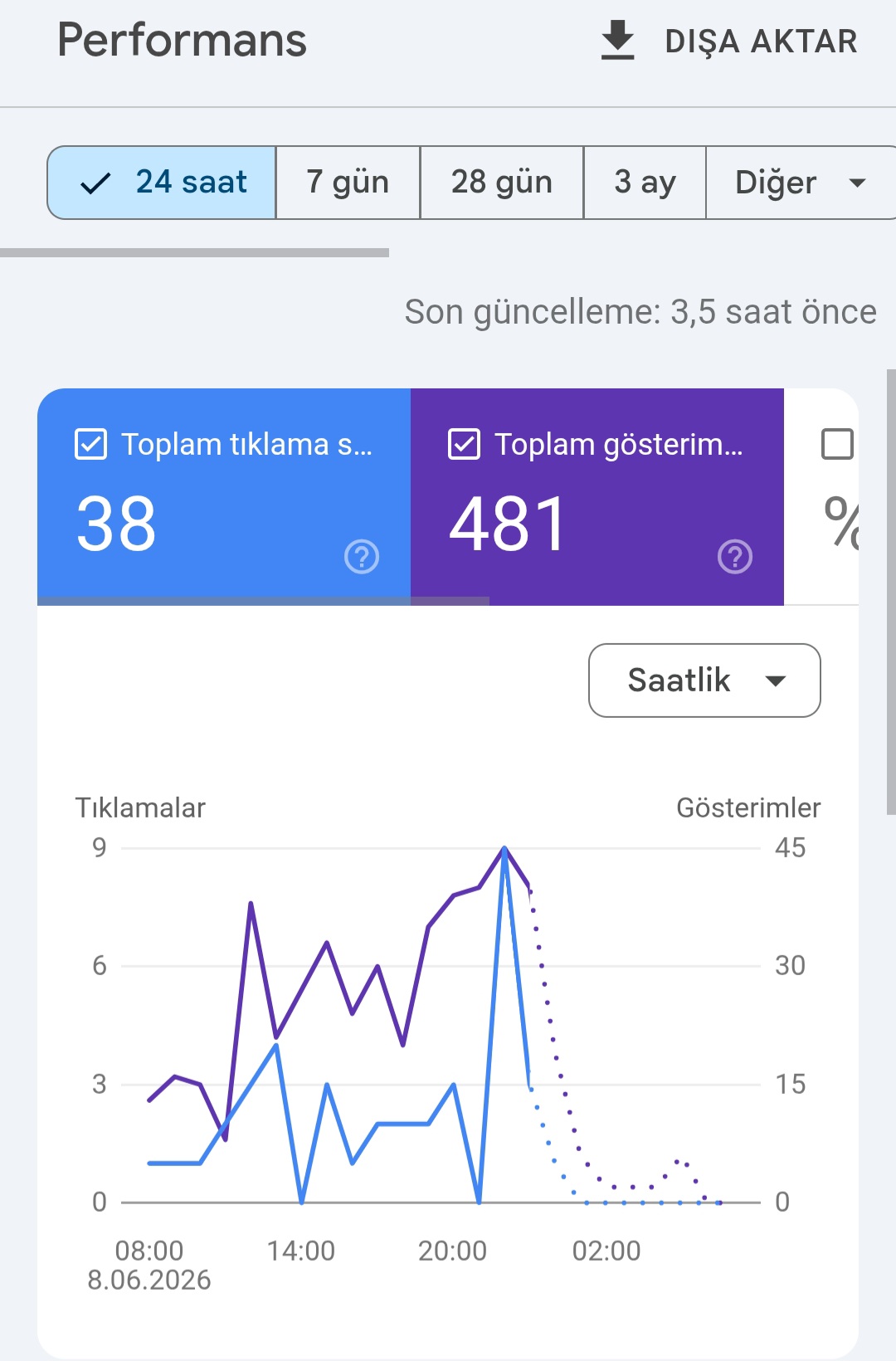This screenshot has width=896, height=1361.
Task: Click checkmark icon in 24 saat chip
Action: 95,183
